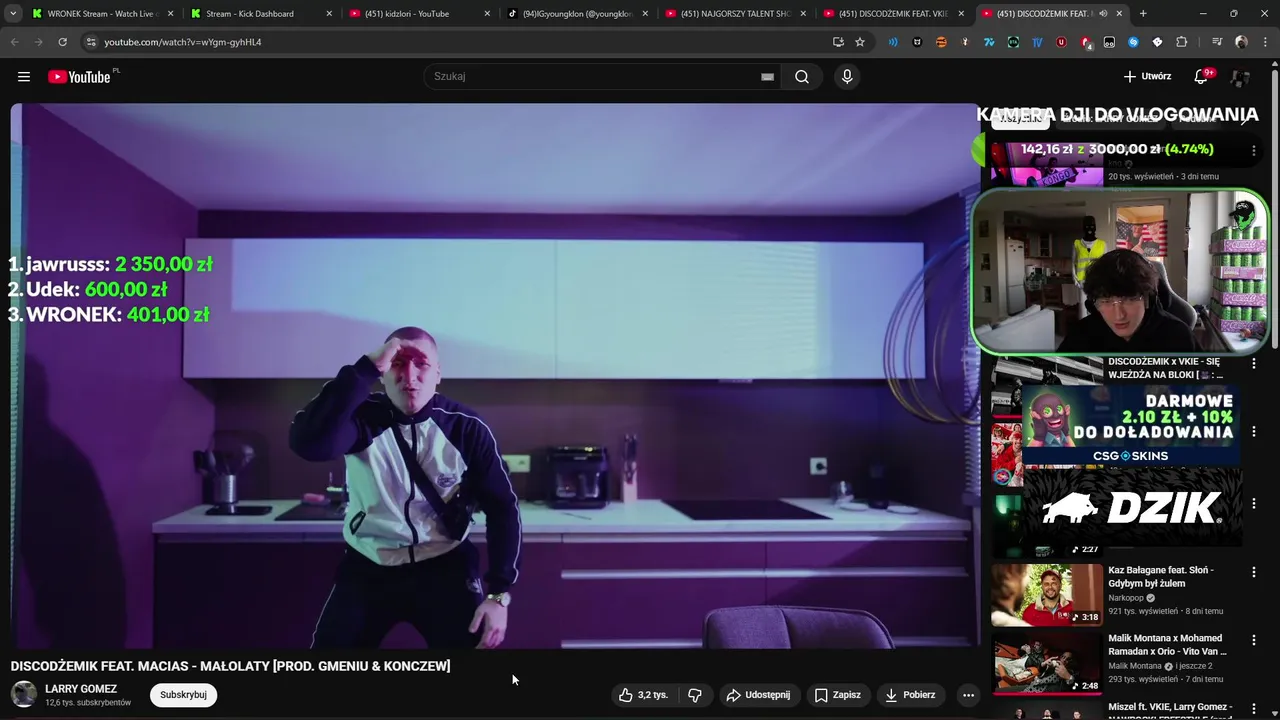Open Kaz Bałagane feat. Słoń thumbnail
The height and width of the screenshot is (720, 1280).
1047,594
